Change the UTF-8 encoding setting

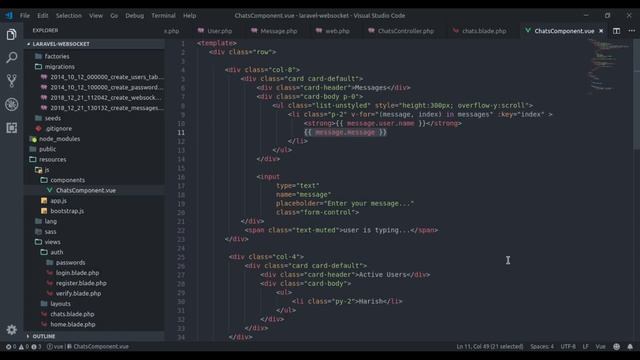pos(568,347)
